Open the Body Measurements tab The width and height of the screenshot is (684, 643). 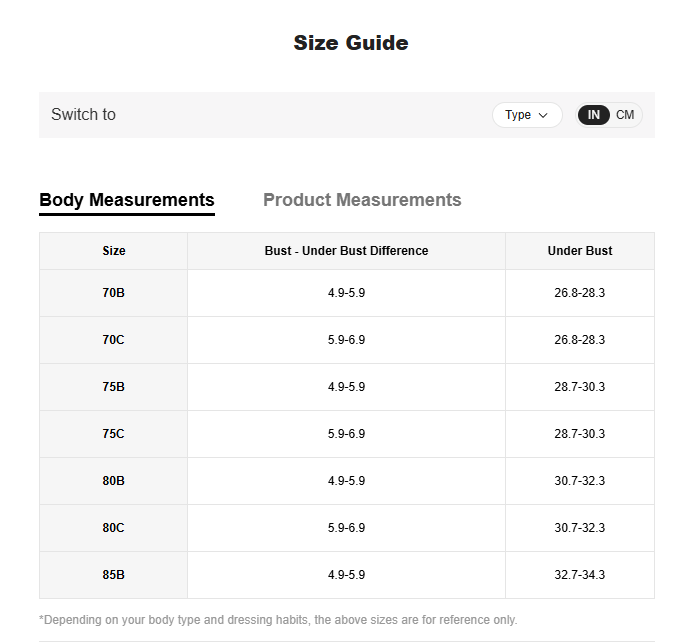tap(127, 200)
